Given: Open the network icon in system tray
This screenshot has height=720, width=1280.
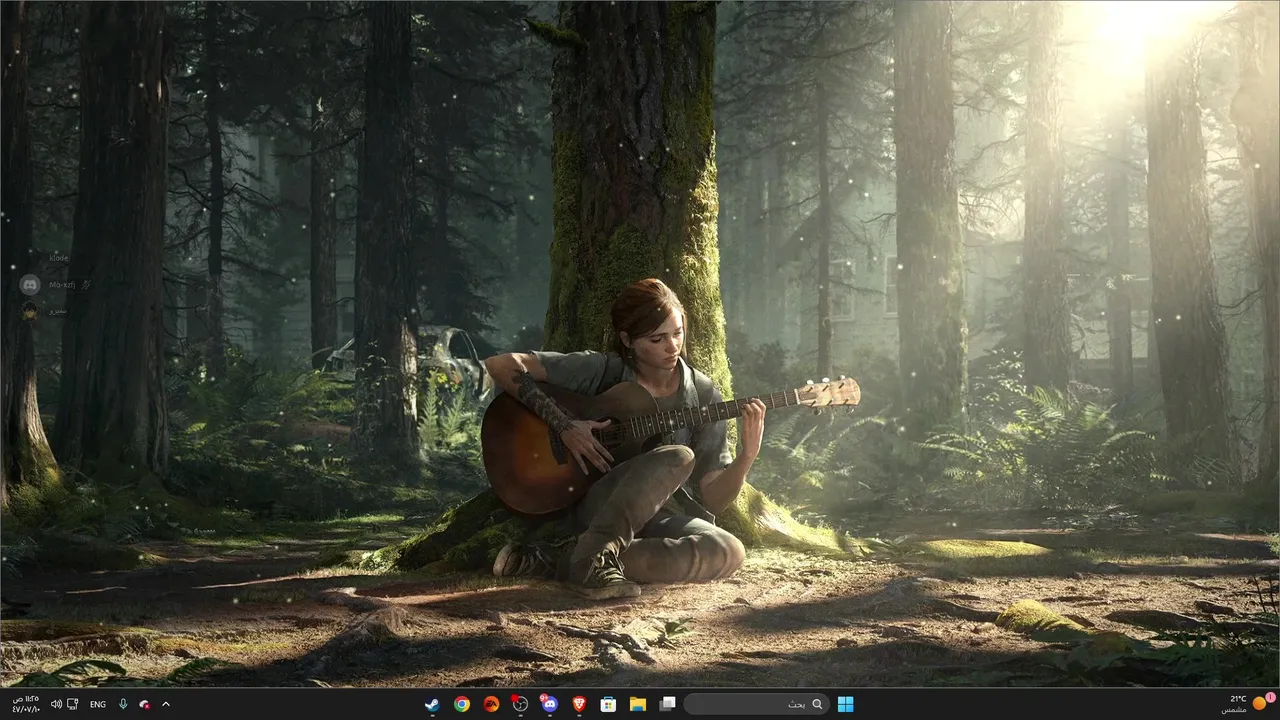Looking at the screenshot, I should point(73,704).
